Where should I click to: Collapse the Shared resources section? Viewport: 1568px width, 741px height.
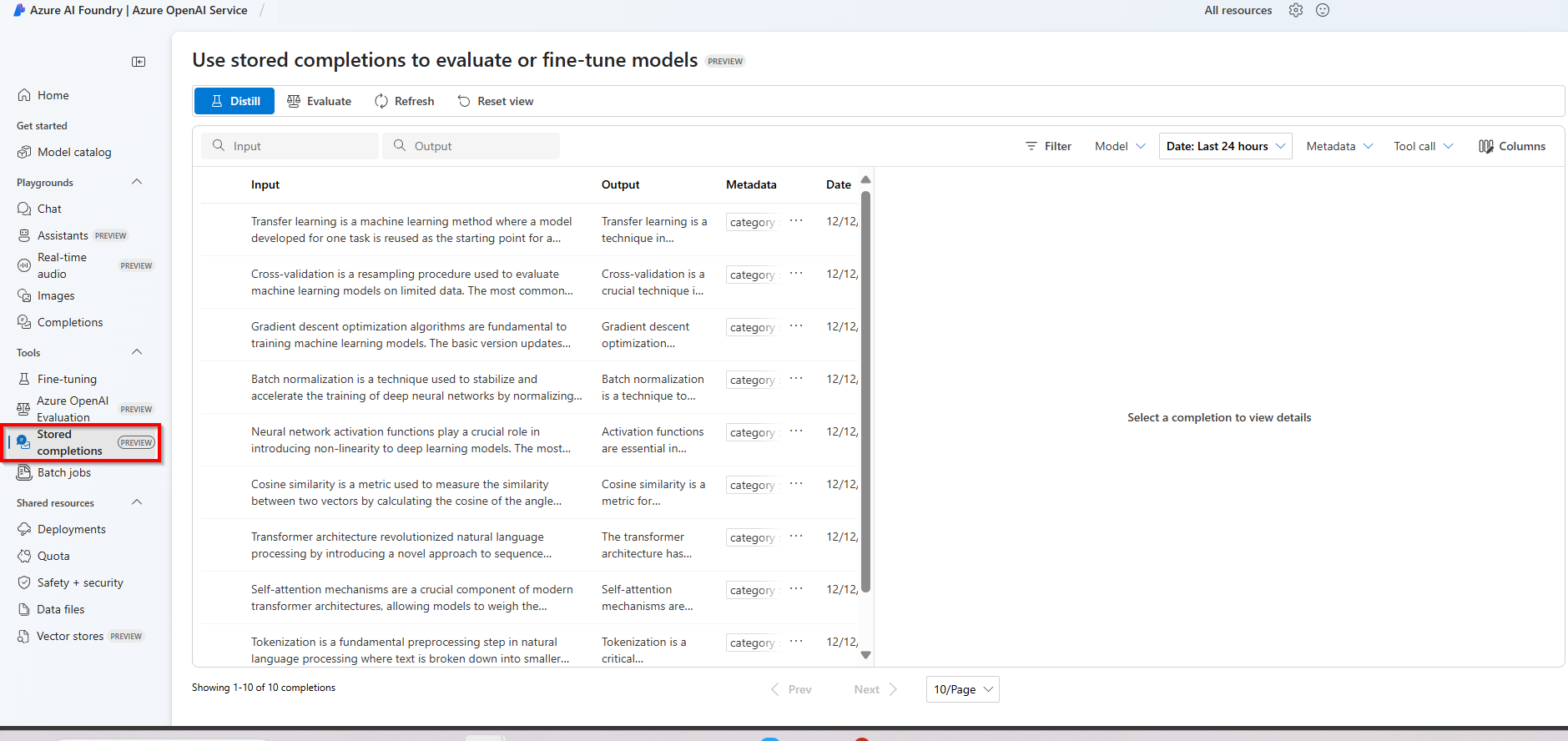[x=137, y=502]
